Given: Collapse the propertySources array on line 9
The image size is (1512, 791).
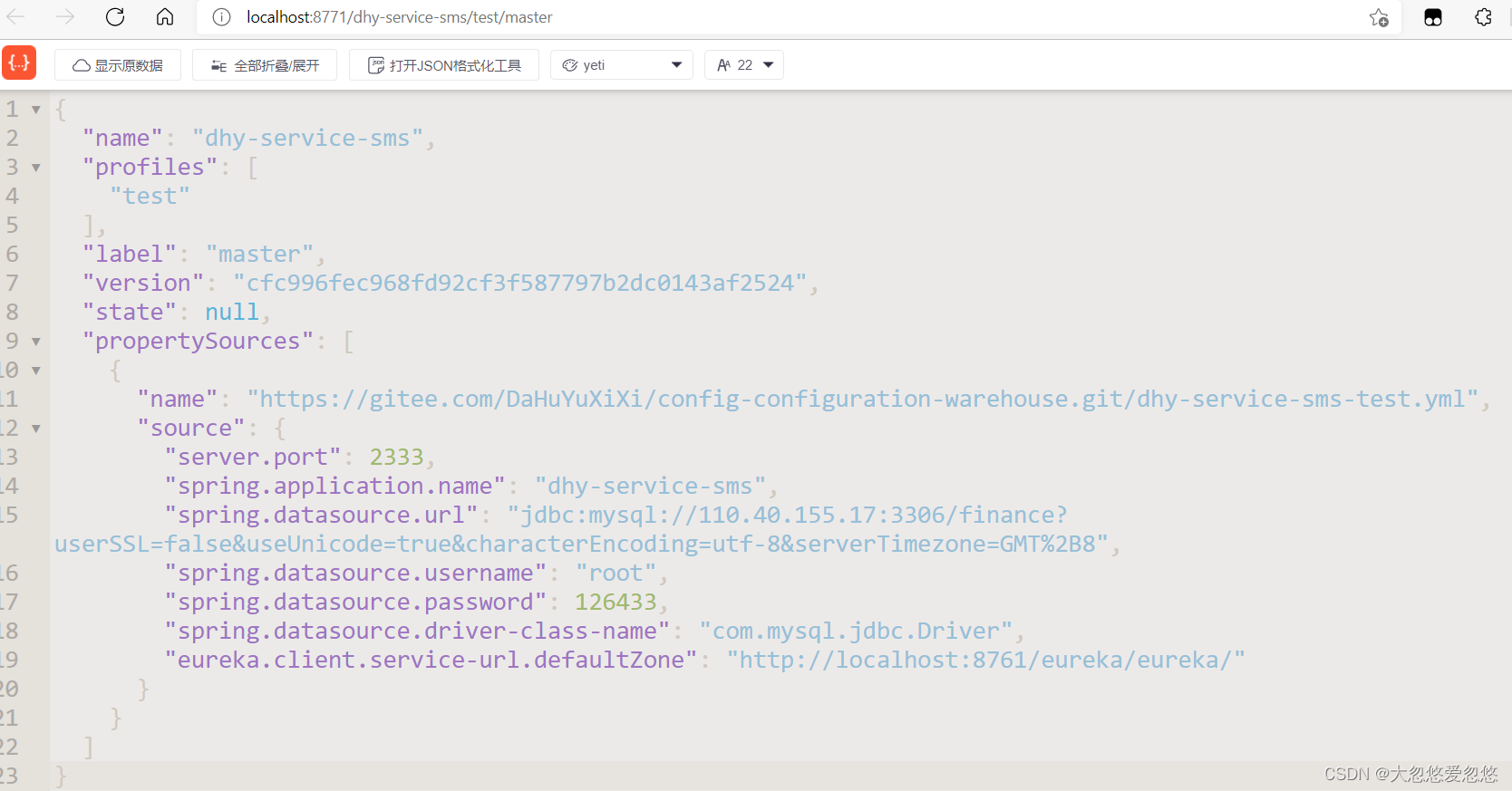Looking at the screenshot, I should point(36,342).
